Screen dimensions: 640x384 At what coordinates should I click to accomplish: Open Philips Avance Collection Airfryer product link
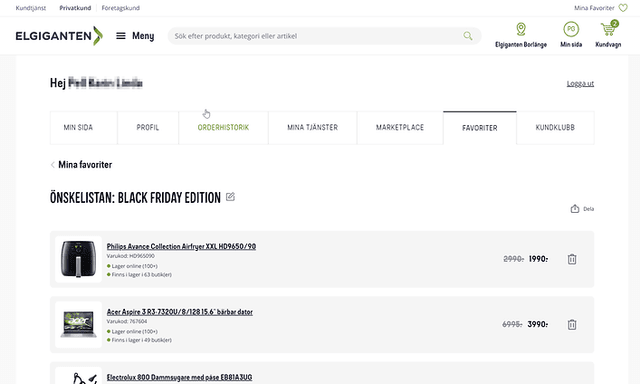181,246
